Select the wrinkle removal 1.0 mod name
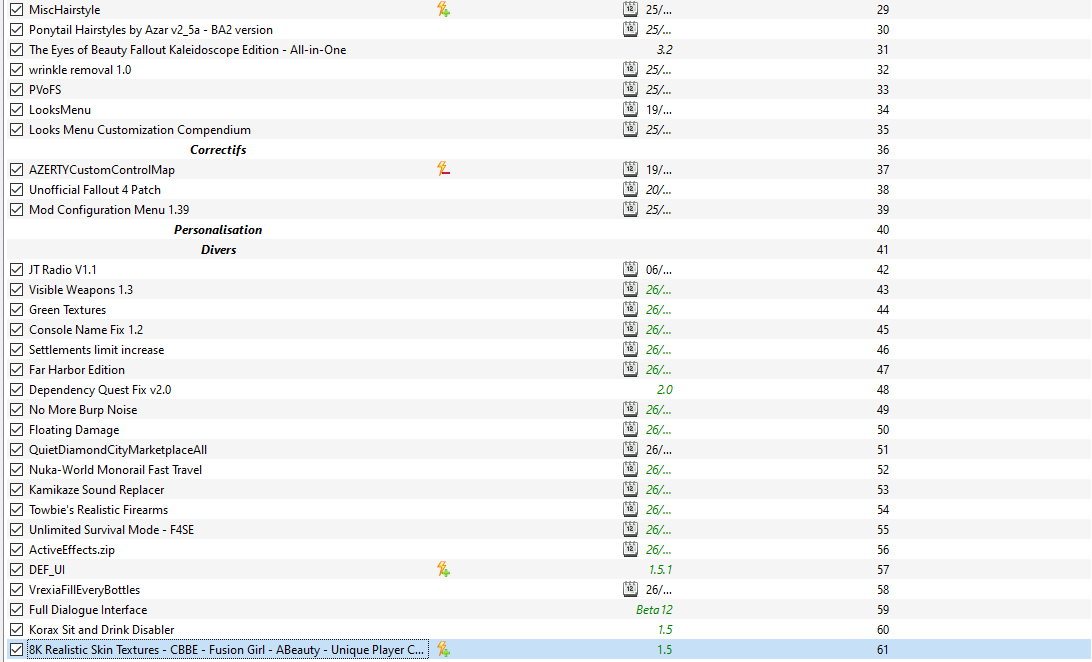 [80, 70]
